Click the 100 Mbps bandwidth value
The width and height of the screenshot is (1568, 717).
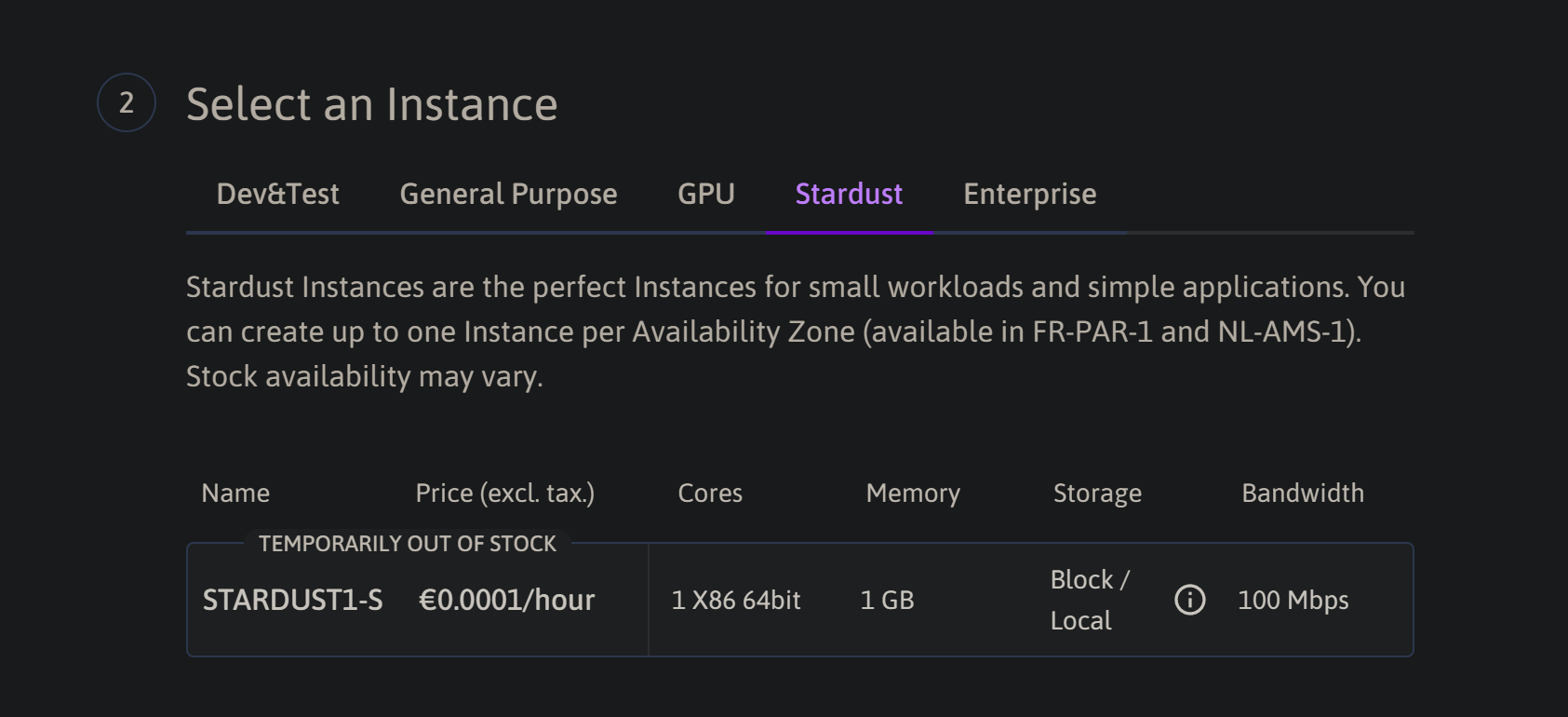(1293, 601)
